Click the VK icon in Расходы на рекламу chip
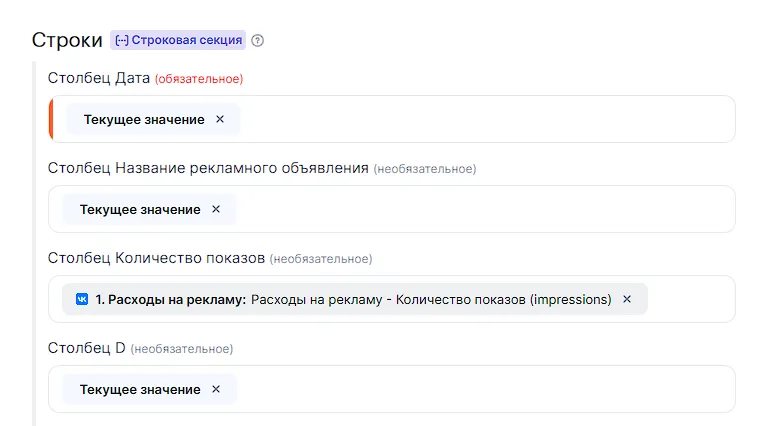 coord(82,299)
